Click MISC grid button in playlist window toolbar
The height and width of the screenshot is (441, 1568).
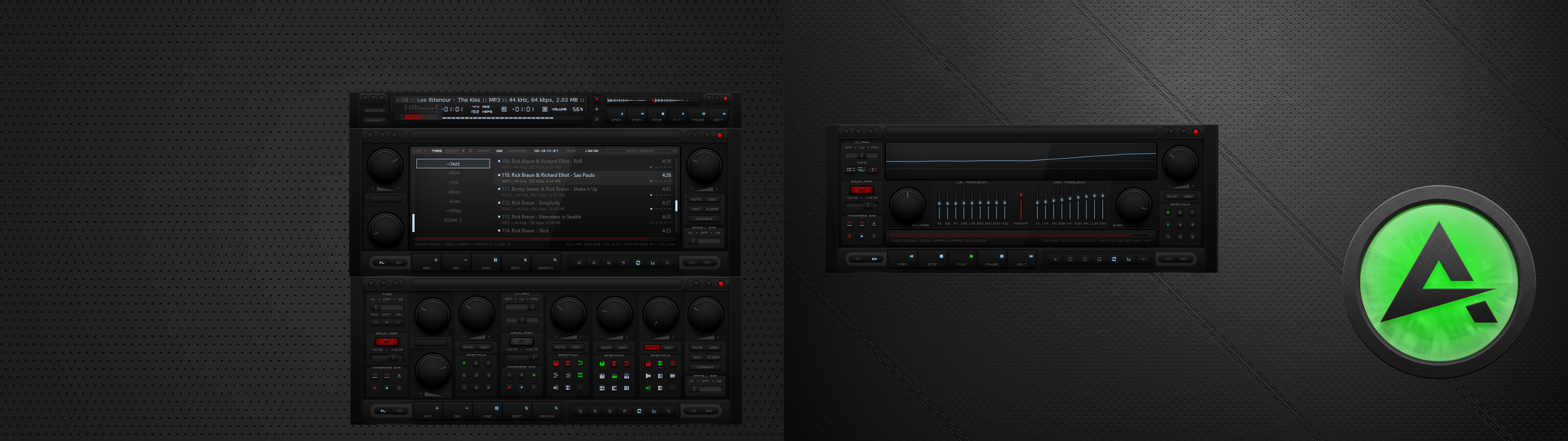pyautogui.click(x=486, y=263)
